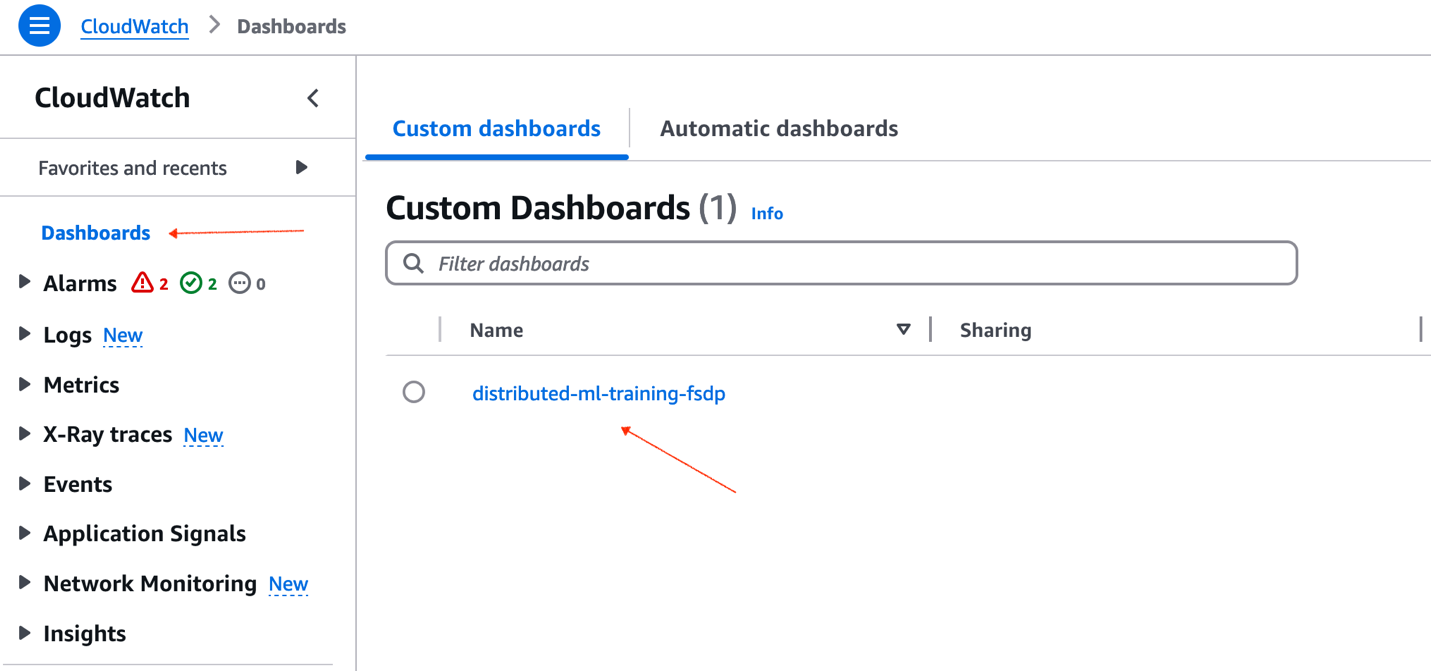Click the magnifier icon in filter field
Image resolution: width=1431 pixels, height=671 pixels.
click(413, 262)
